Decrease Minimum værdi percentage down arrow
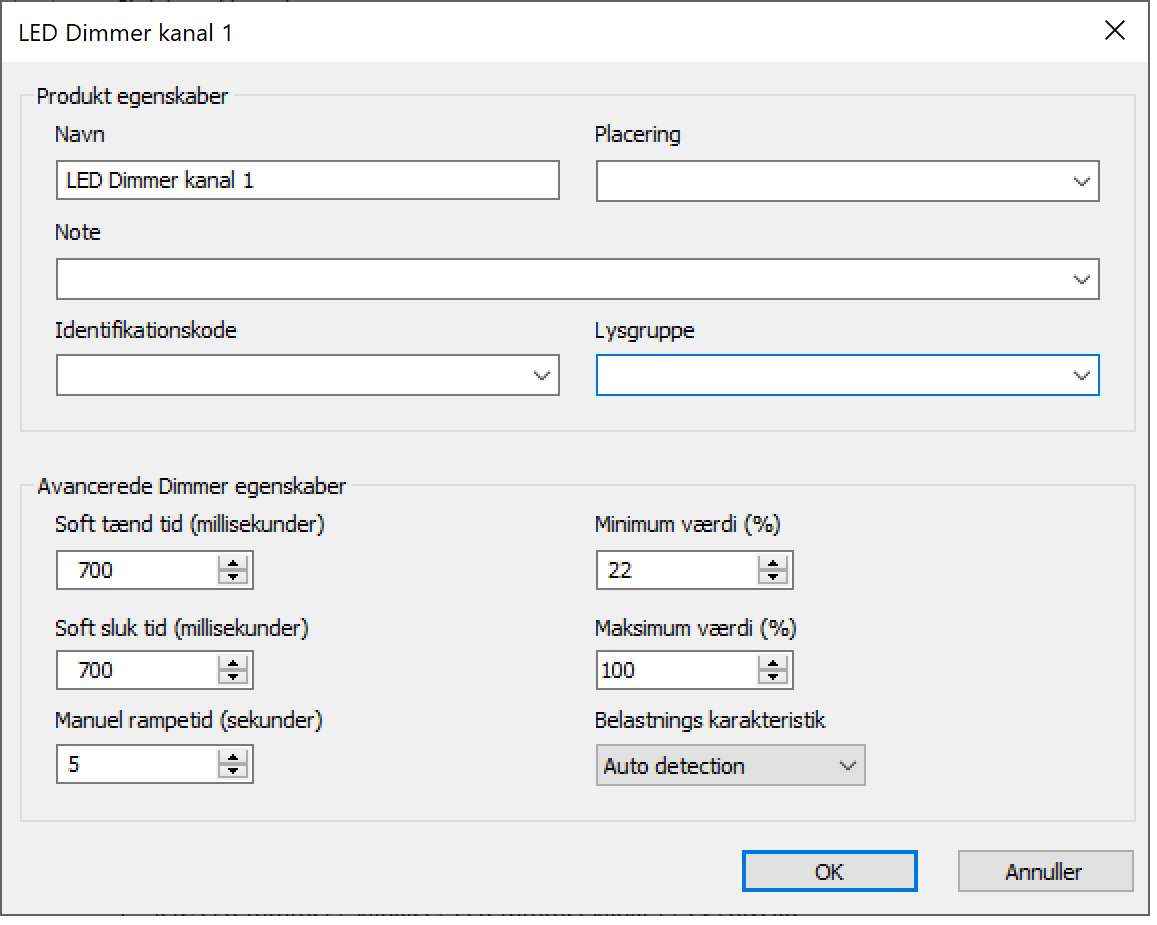Screen dimensions: 1157x925 [772, 577]
